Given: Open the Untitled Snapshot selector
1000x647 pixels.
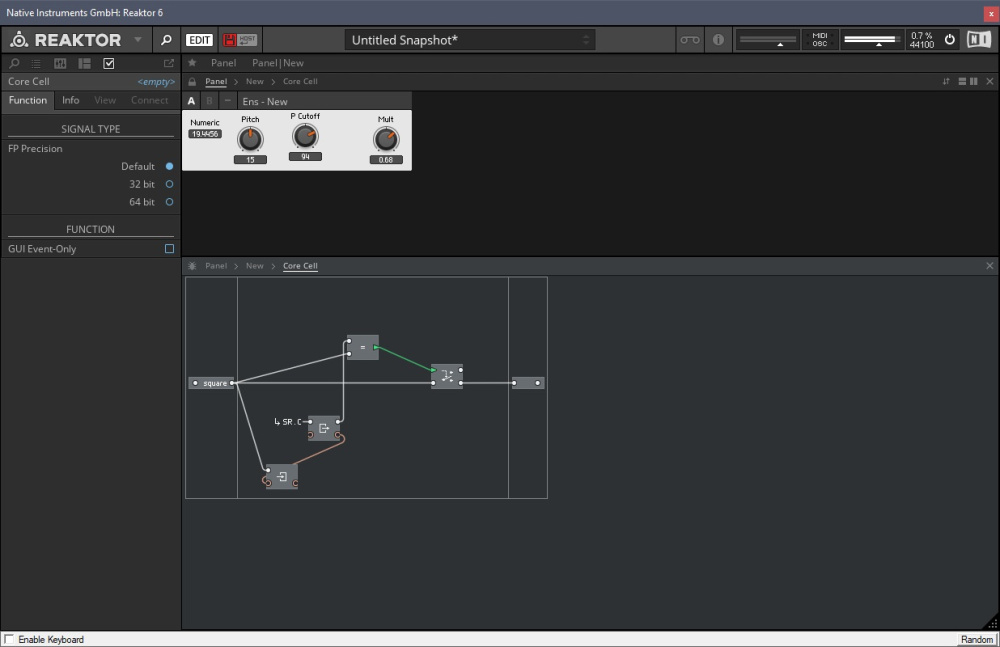Looking at the screenshot, I should pyautogui.click(x=470, y=40).
